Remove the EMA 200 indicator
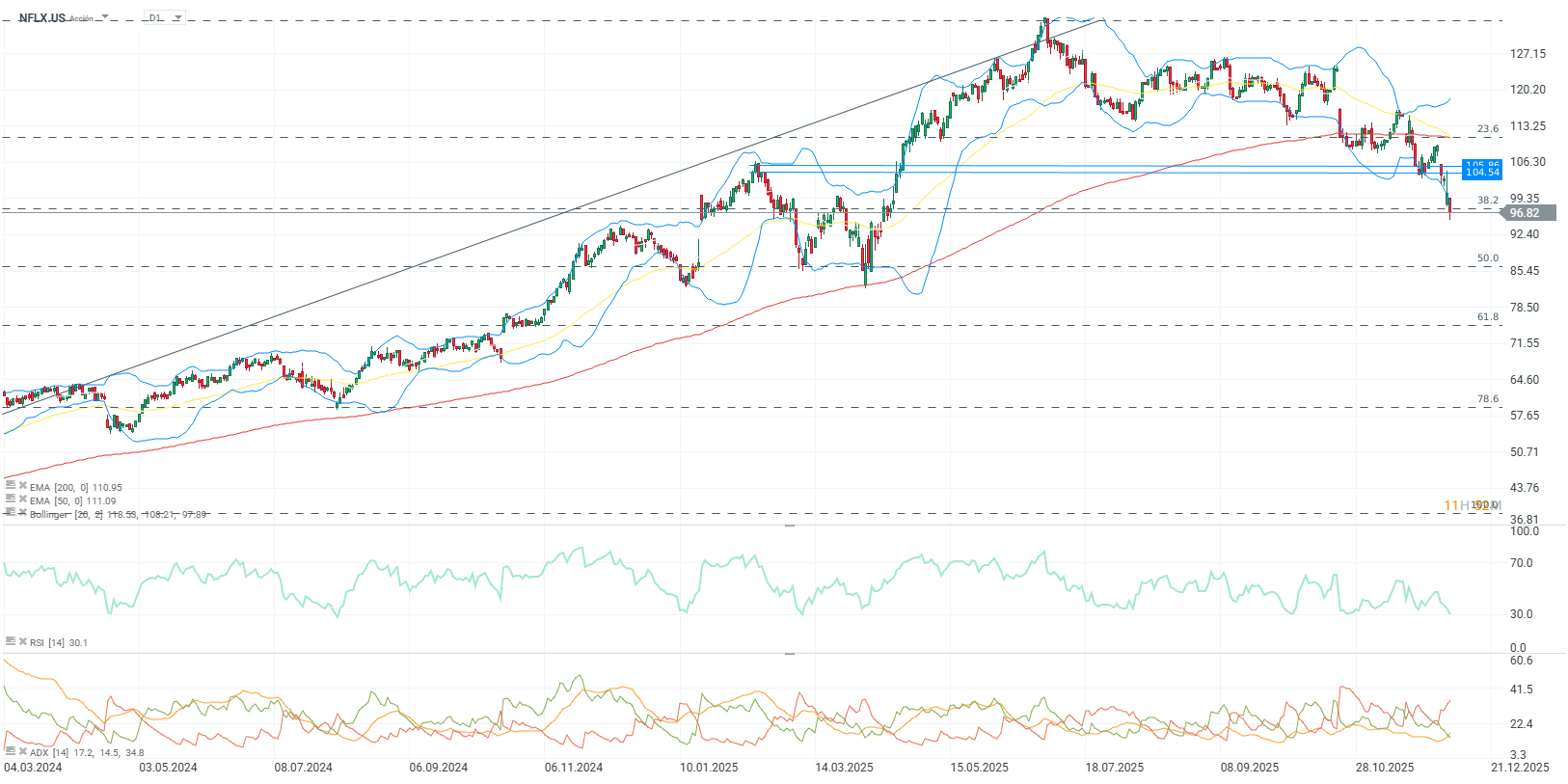 22,487
